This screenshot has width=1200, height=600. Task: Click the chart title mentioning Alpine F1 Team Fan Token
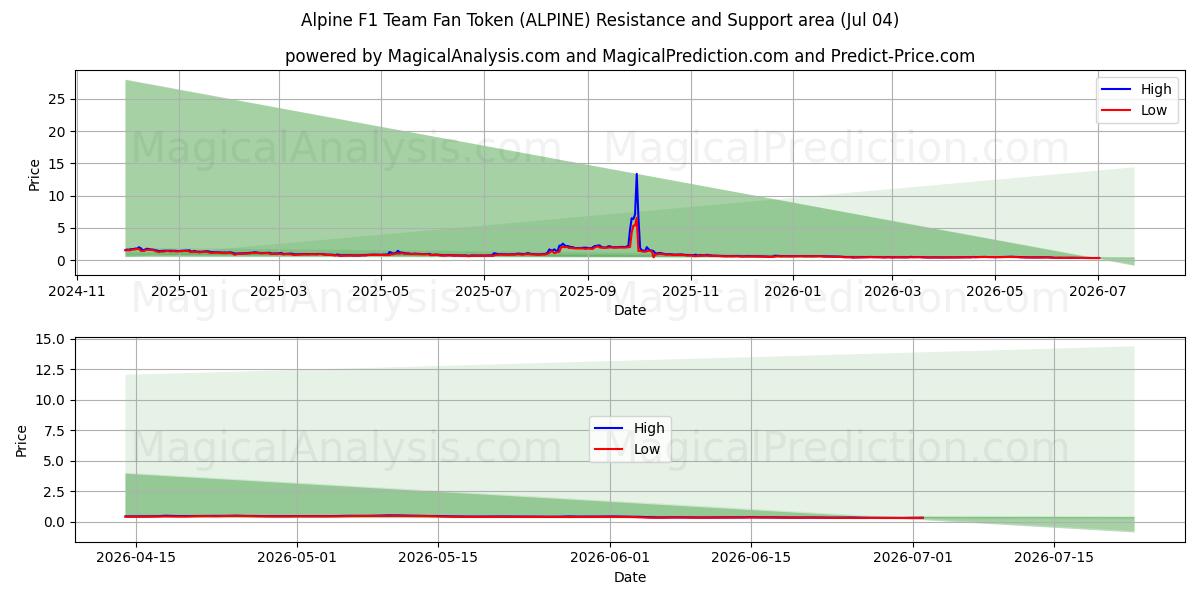pyautogui.click(x=600, y=20)
